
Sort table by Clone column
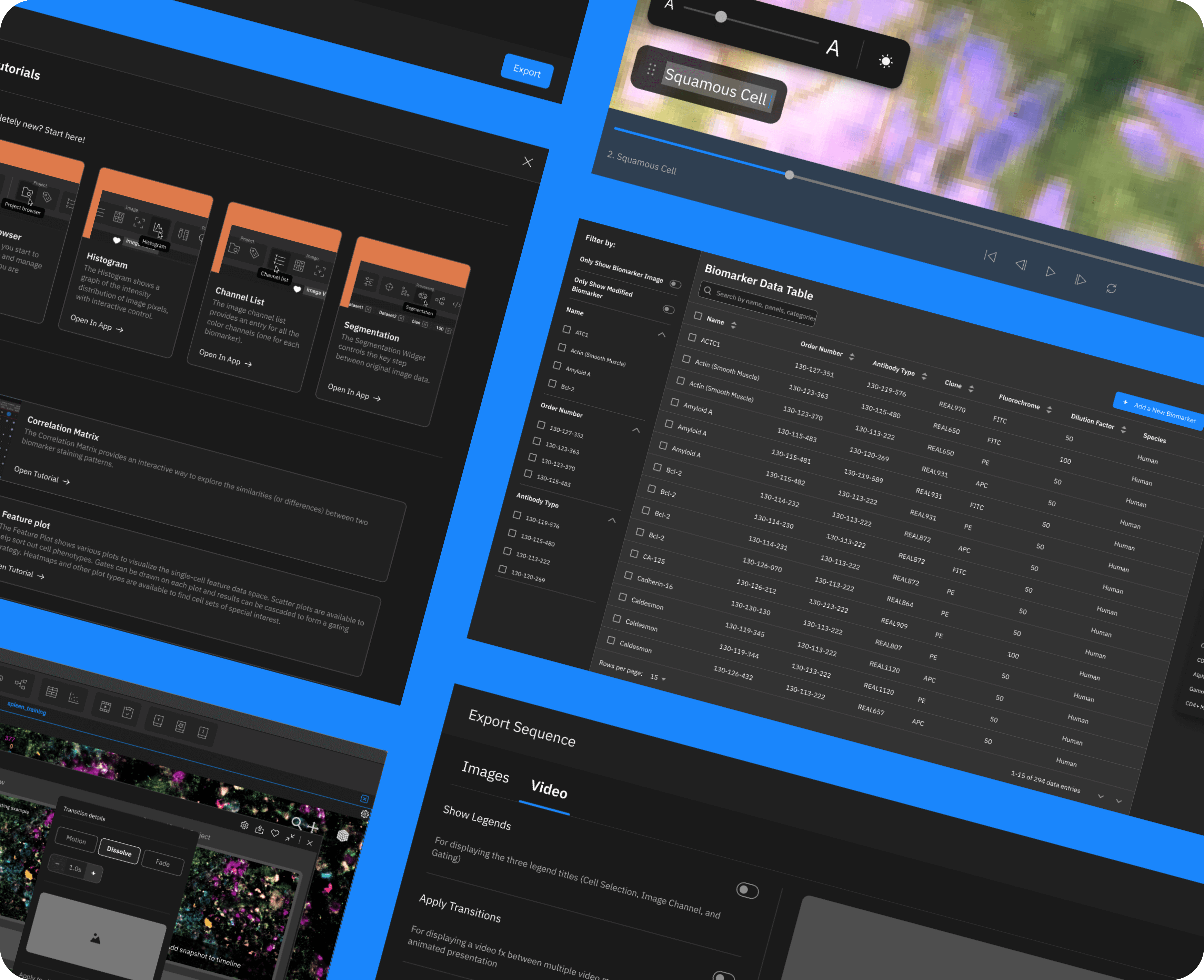(x=971, y=388)
